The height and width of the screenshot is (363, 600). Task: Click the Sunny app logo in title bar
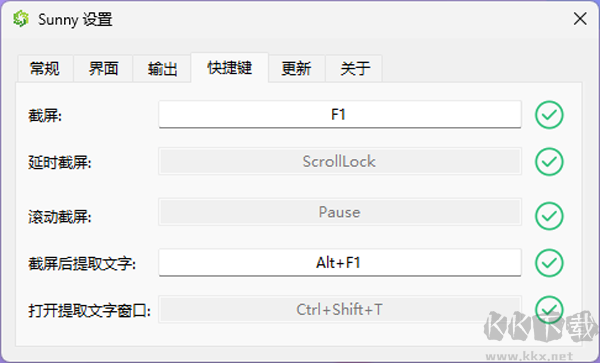pyautogui.click(x=21, y=19)
